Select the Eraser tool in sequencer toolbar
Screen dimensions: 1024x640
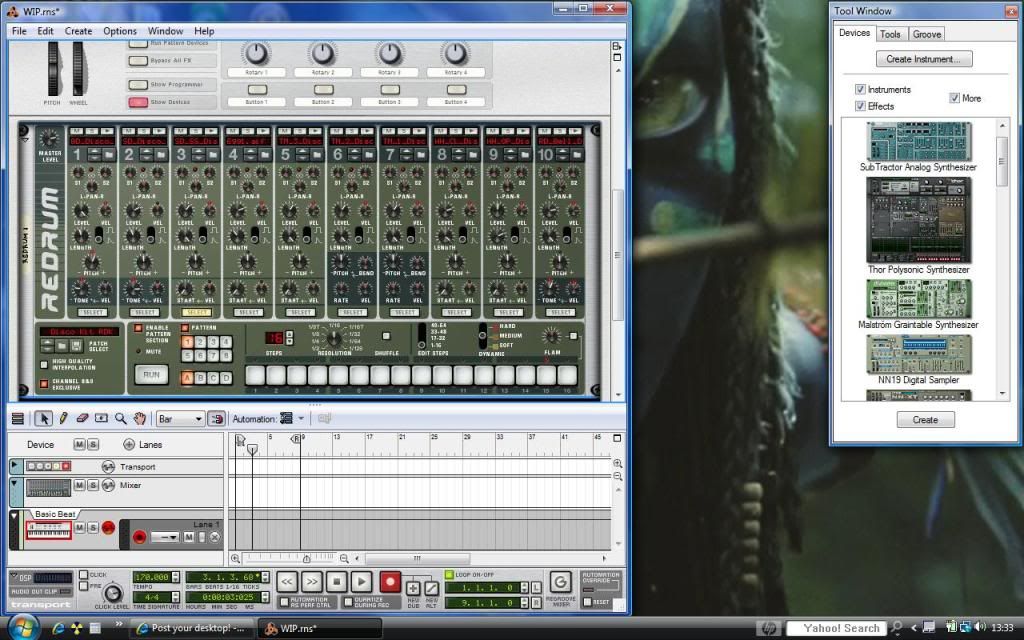(82, 419)
